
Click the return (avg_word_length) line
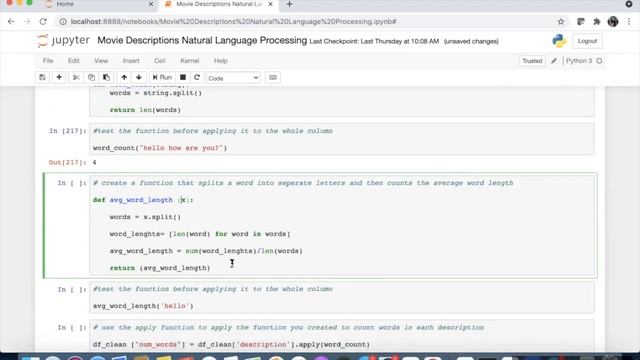pyautogui.click(x=160, y=268)
